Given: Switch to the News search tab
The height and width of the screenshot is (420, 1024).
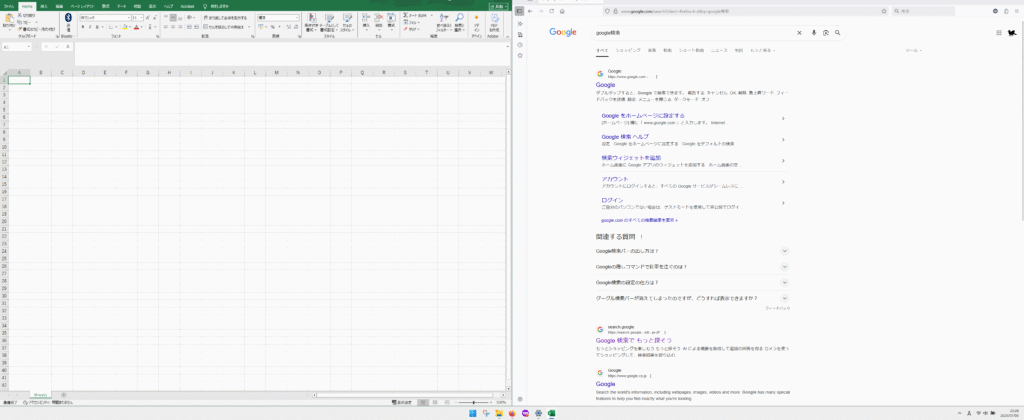Looking at the screenshot, I should [x=719, y=50].
